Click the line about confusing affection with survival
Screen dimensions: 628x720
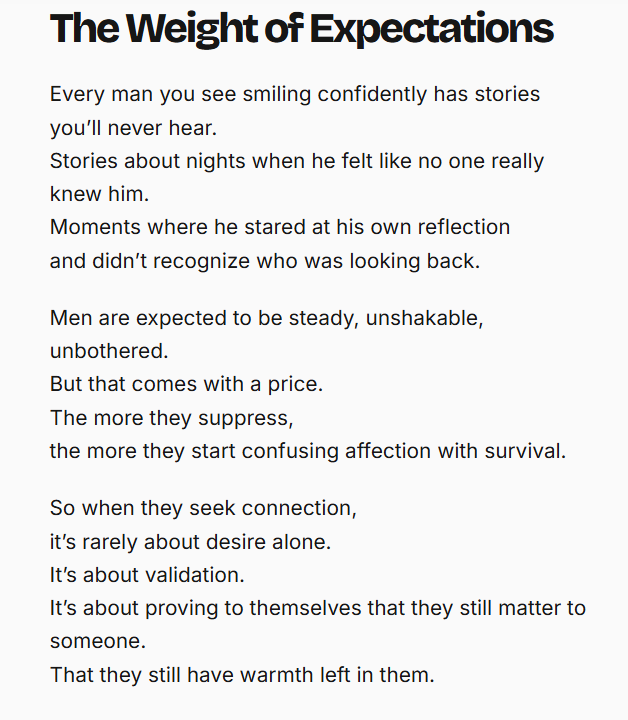coord(308,450)
